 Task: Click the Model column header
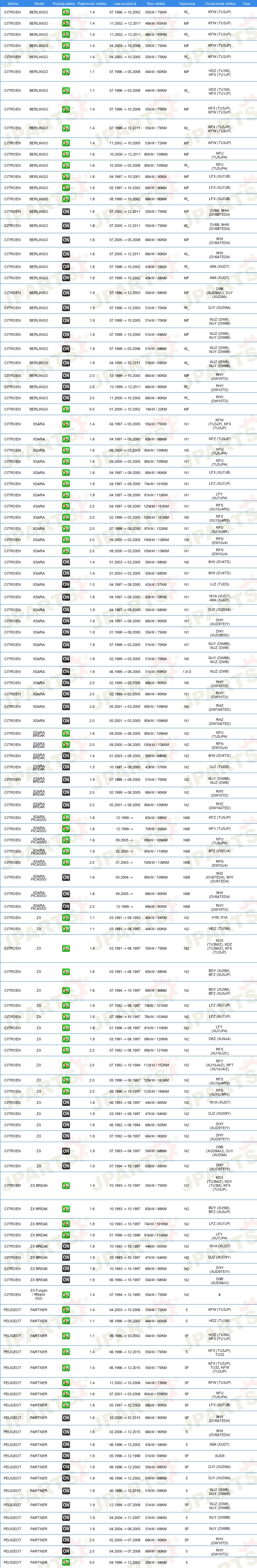click(39, 4)
